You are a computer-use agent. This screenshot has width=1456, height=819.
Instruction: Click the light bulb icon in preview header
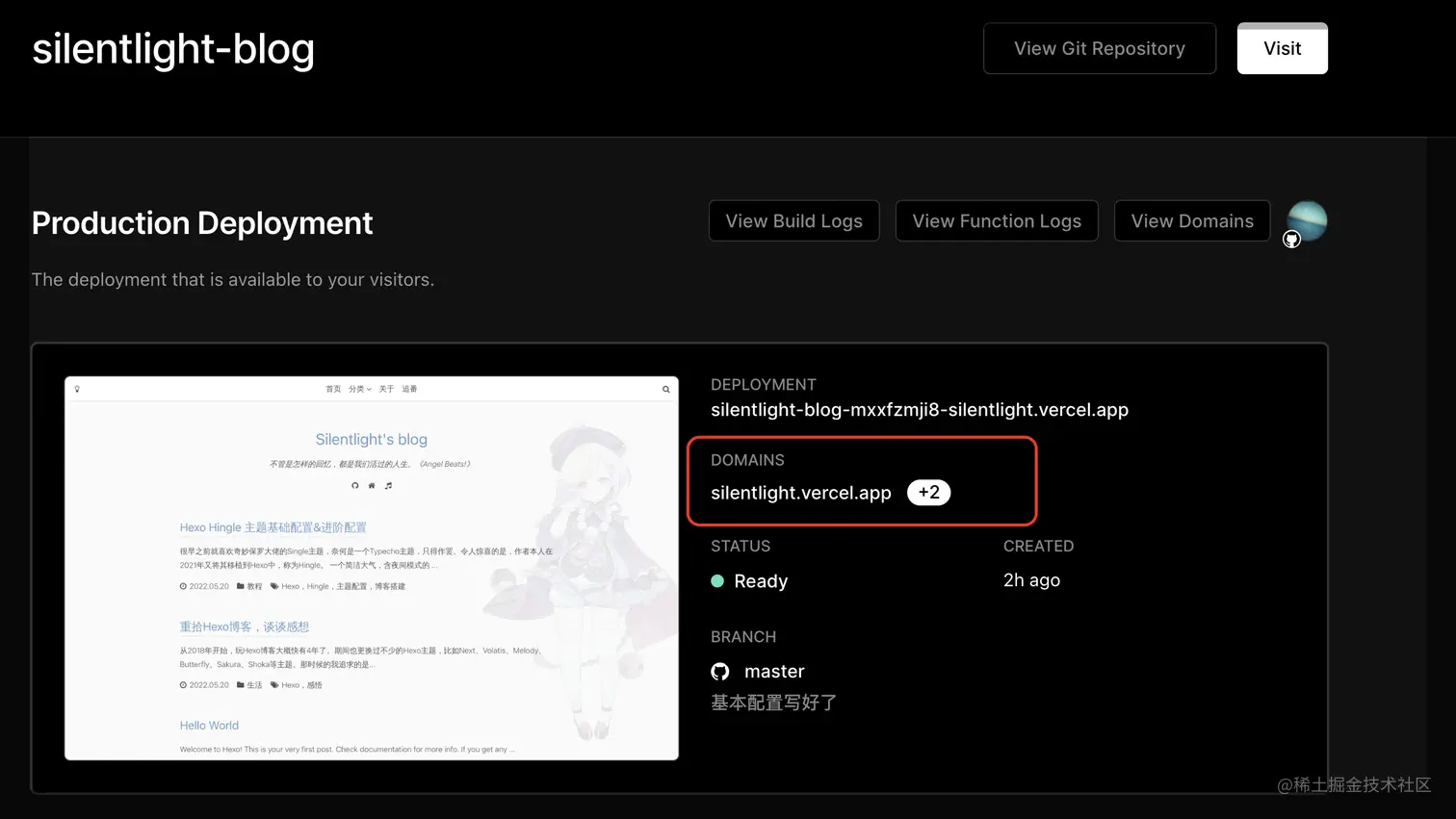[77, 390]
